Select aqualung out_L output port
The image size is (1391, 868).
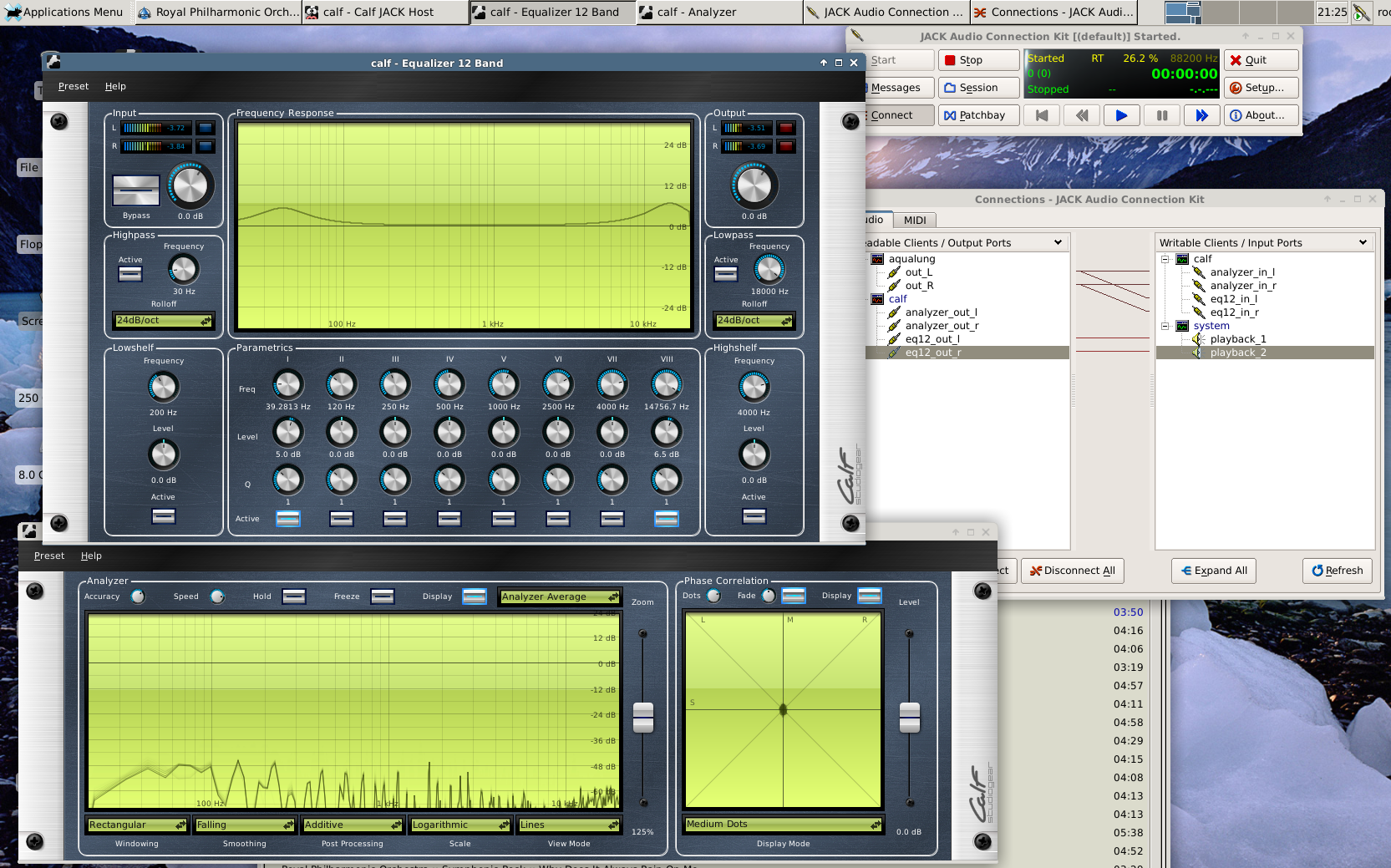(919, 272)
